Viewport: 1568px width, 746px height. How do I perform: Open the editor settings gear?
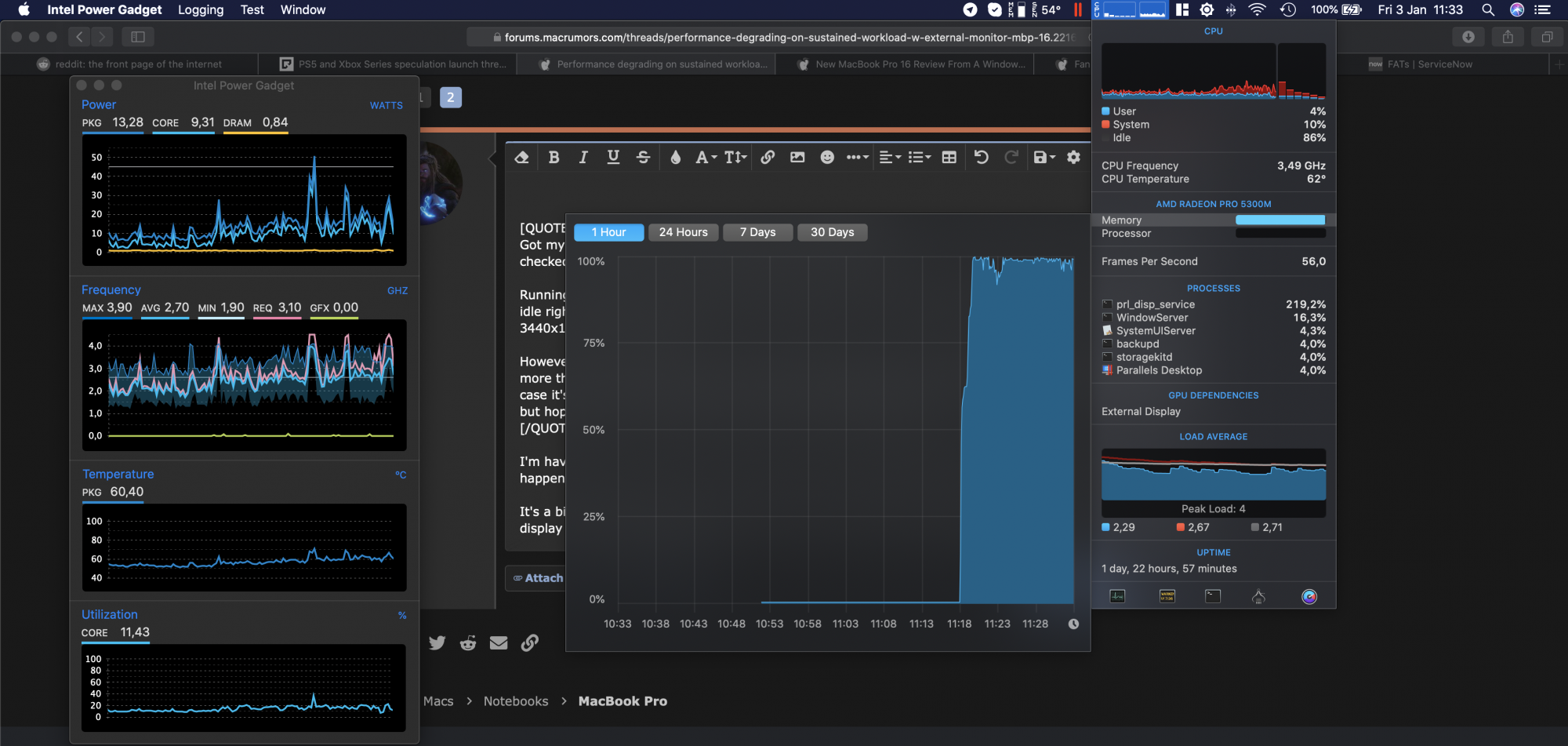[1073, 157]
